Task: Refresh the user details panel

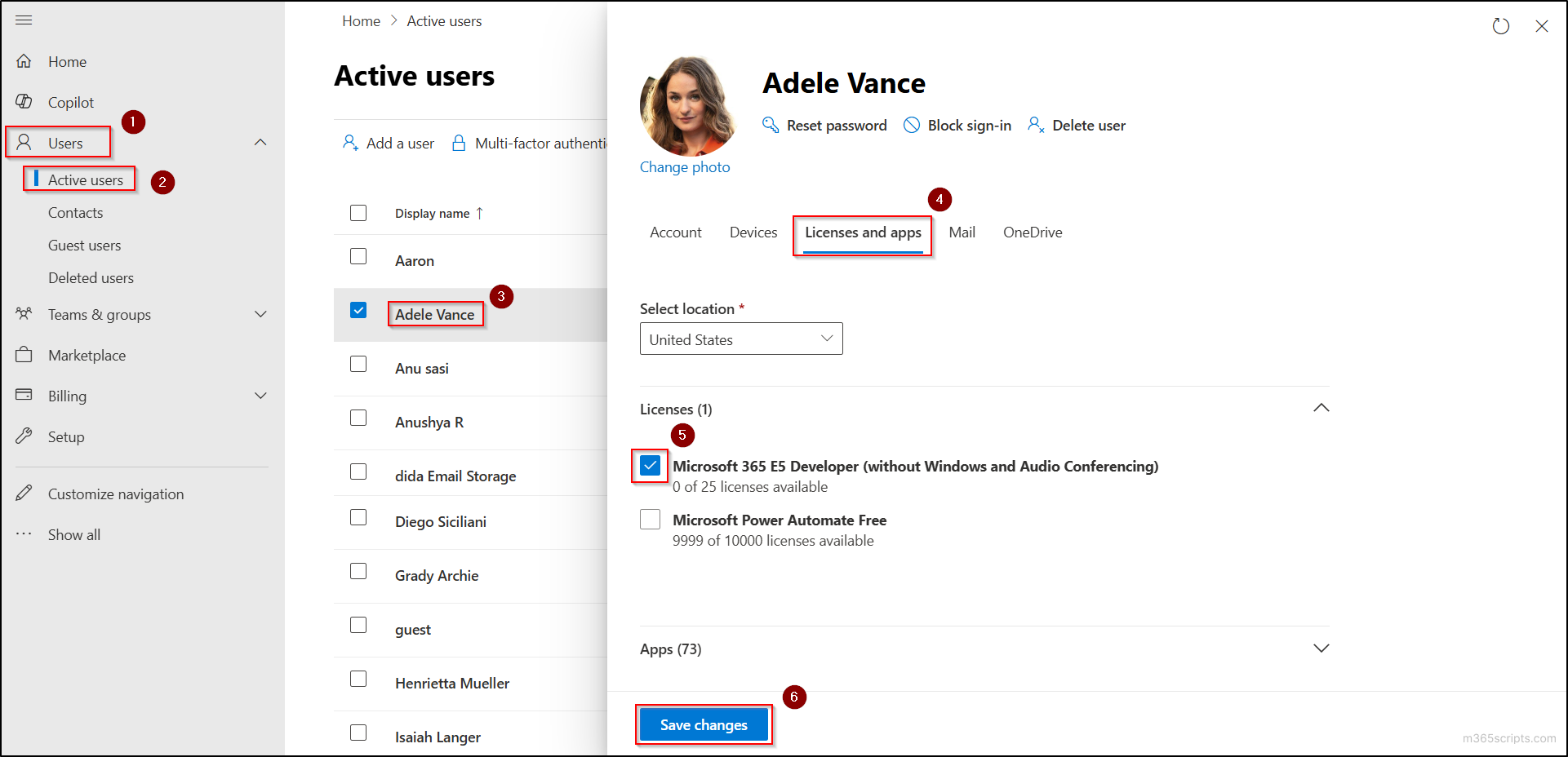Action: coord(1501,26)
